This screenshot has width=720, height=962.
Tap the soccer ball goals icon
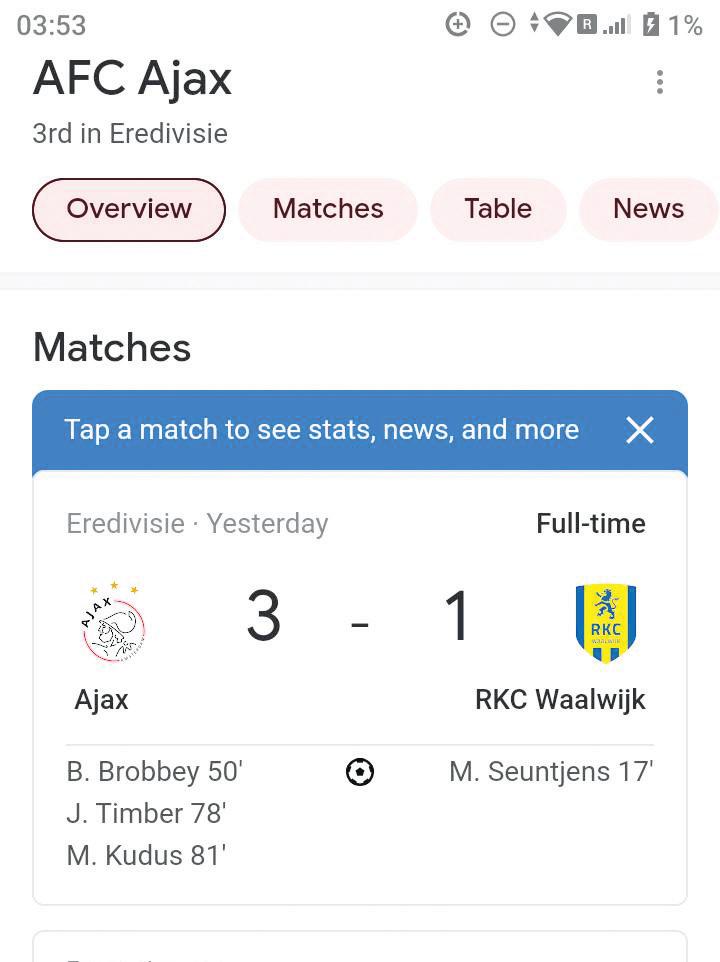360,772
